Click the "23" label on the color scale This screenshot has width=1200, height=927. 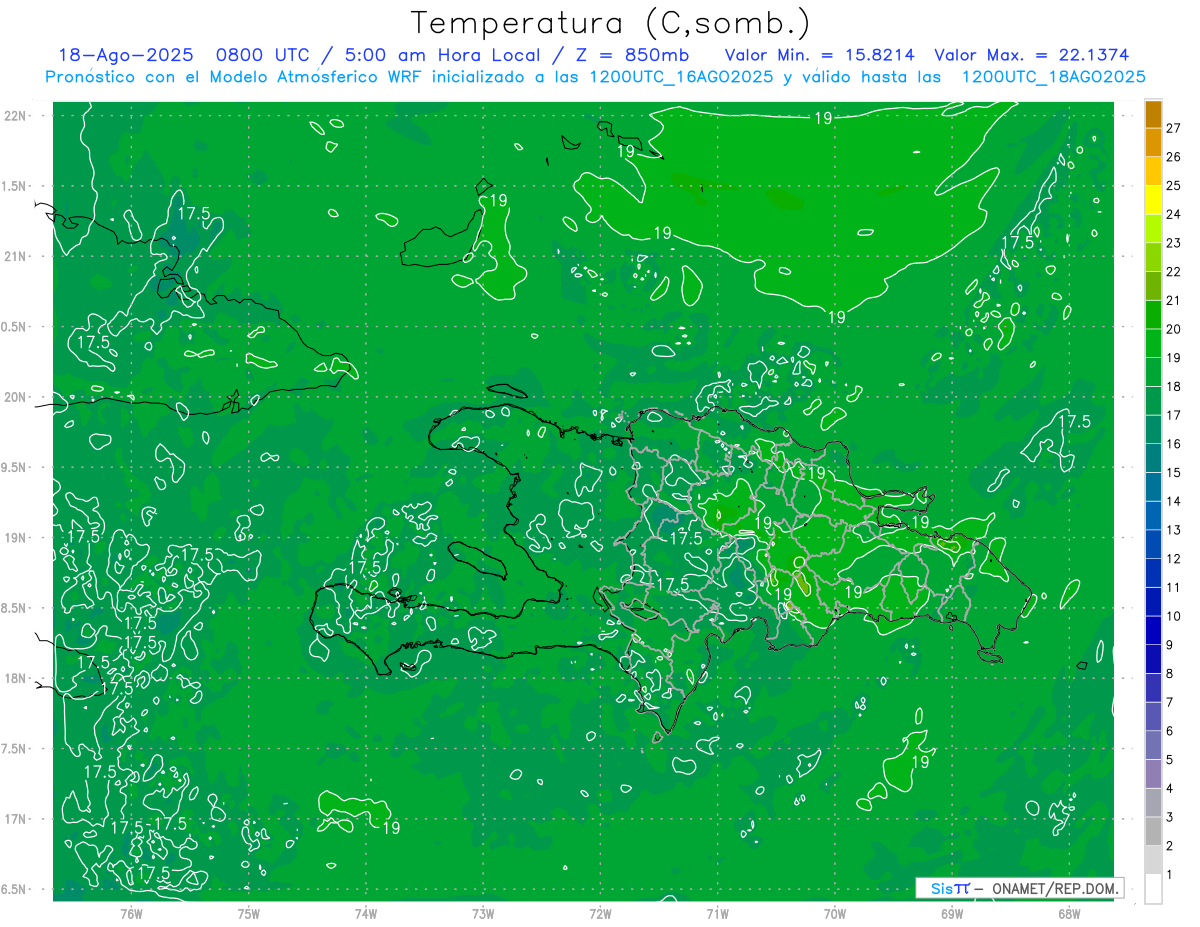[x=1174, y=243]
